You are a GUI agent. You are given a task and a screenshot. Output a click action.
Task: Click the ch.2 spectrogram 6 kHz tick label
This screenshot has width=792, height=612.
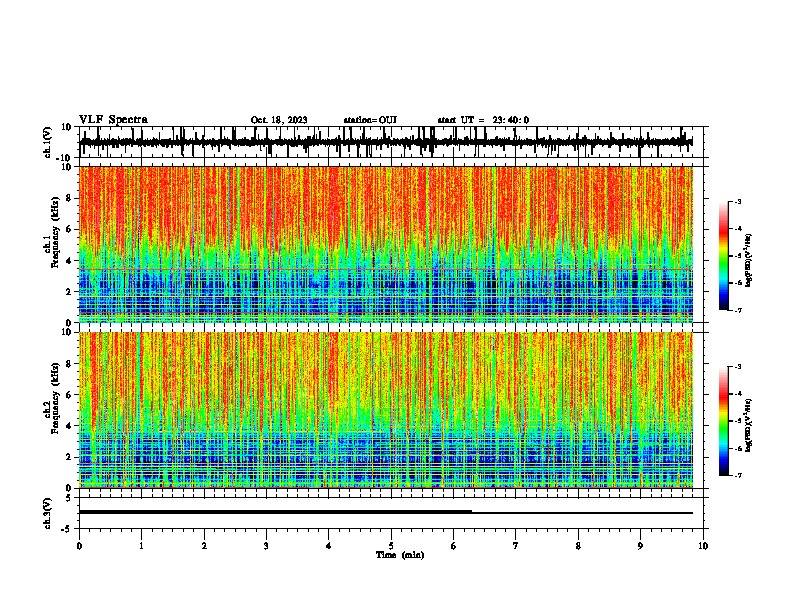click(69, 395)
